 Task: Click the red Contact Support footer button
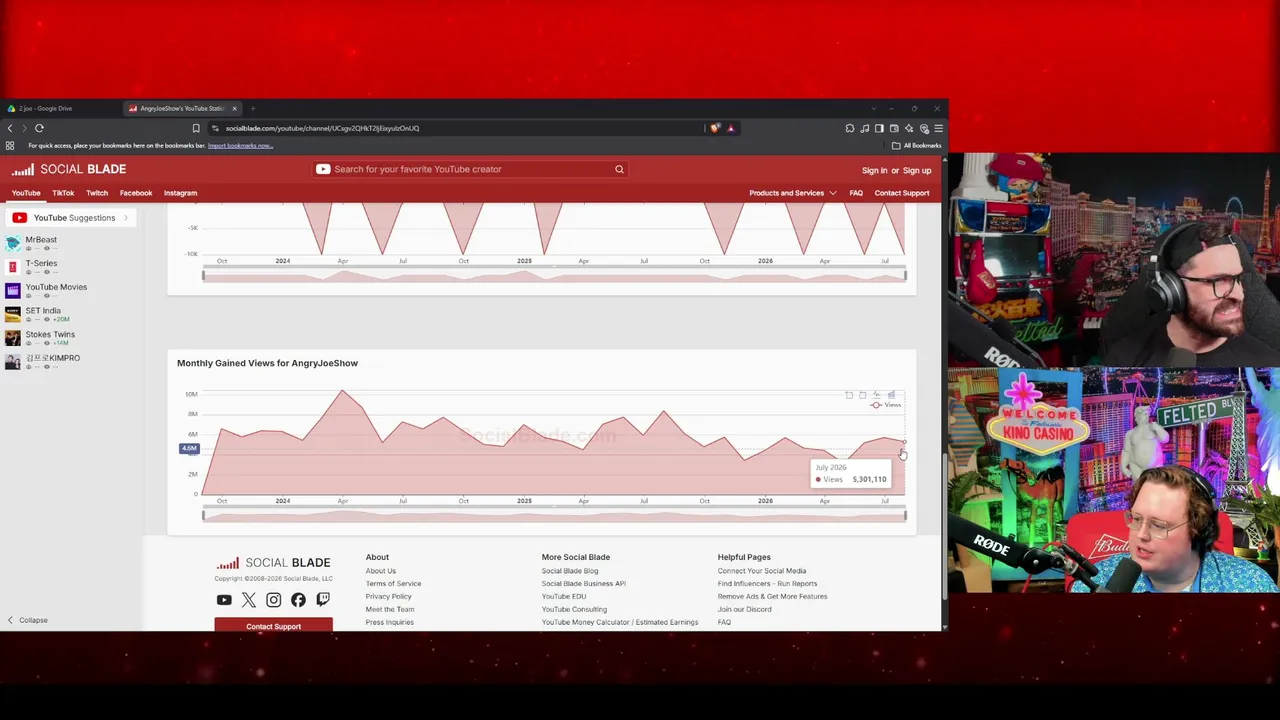273,626
